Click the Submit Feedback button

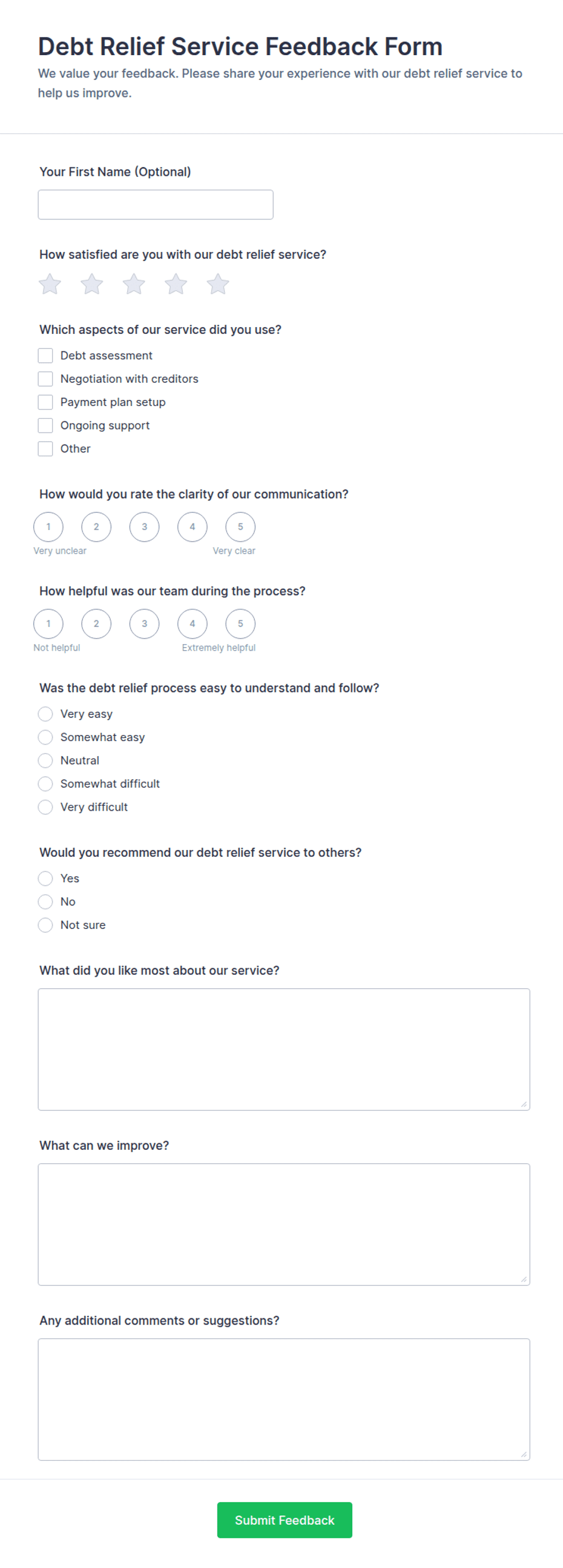pyautogui.click(x=285, y=1520)
